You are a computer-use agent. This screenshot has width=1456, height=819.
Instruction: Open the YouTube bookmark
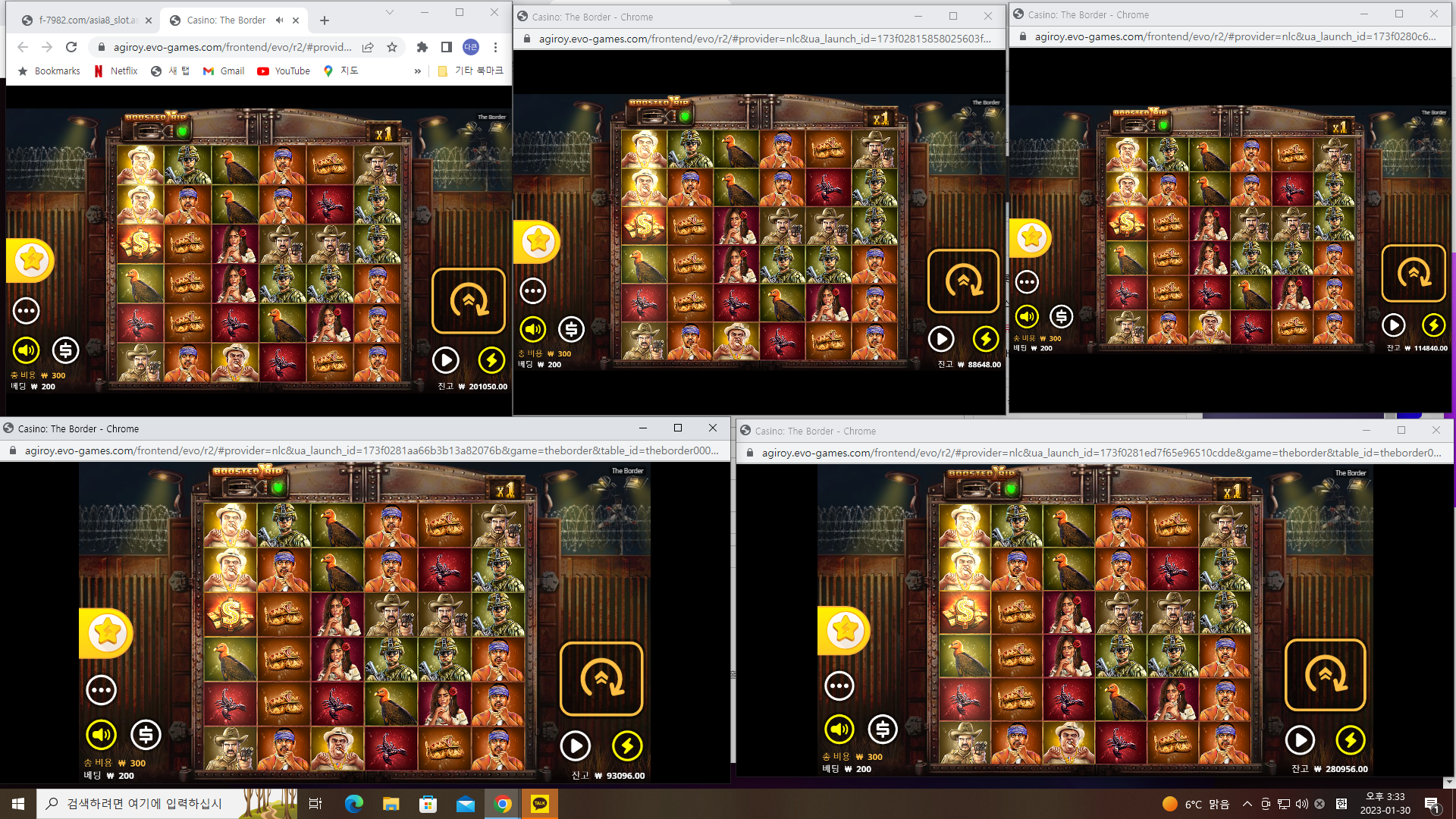pyautogui.click(x=284, y=71)
